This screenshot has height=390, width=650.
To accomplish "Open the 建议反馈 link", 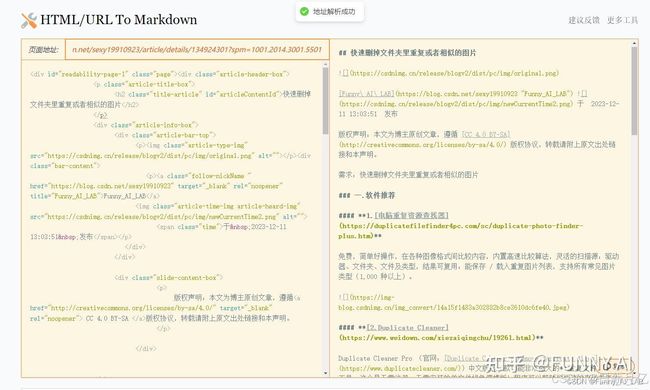I will pos(584,20).
